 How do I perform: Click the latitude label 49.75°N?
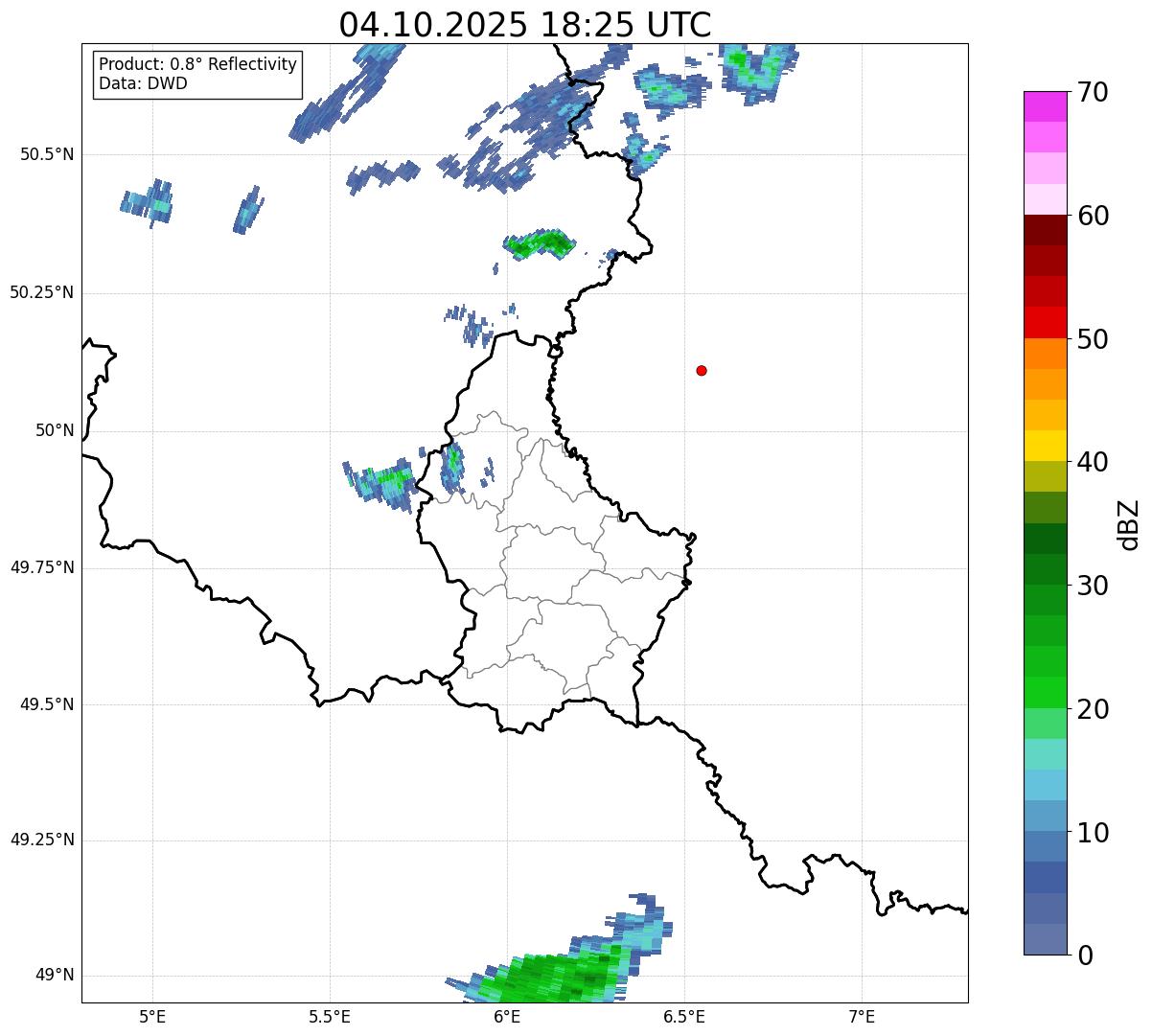coord(41,567)
